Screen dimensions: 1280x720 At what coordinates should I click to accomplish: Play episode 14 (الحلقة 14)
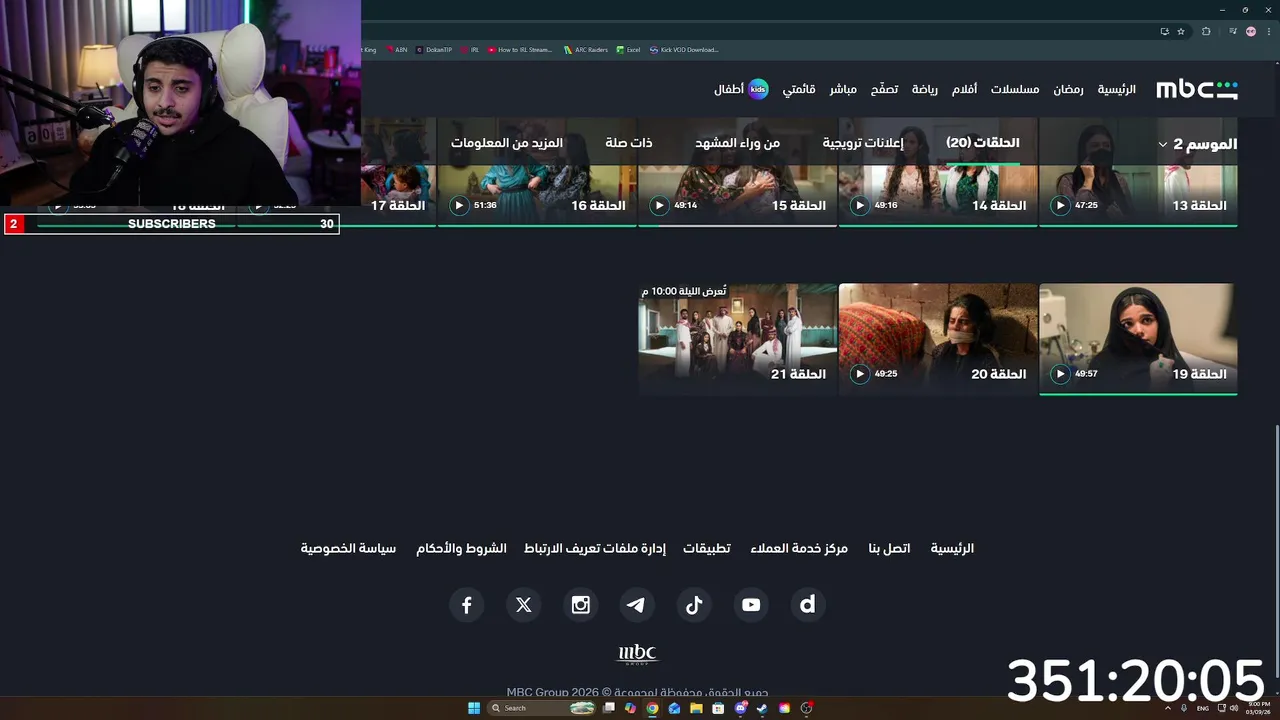point(860,205)
